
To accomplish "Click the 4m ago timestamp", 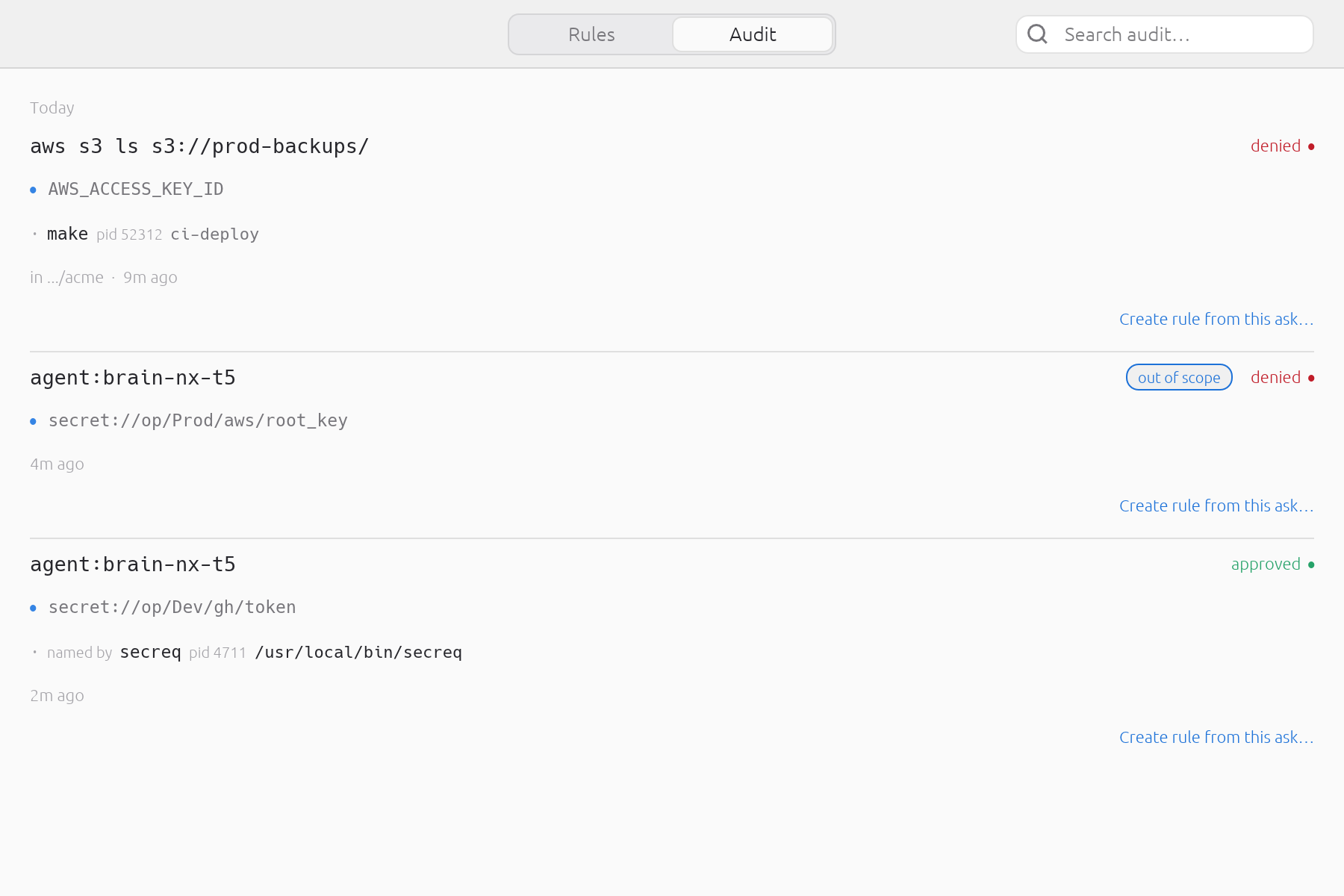I will (x=57, y=464).
